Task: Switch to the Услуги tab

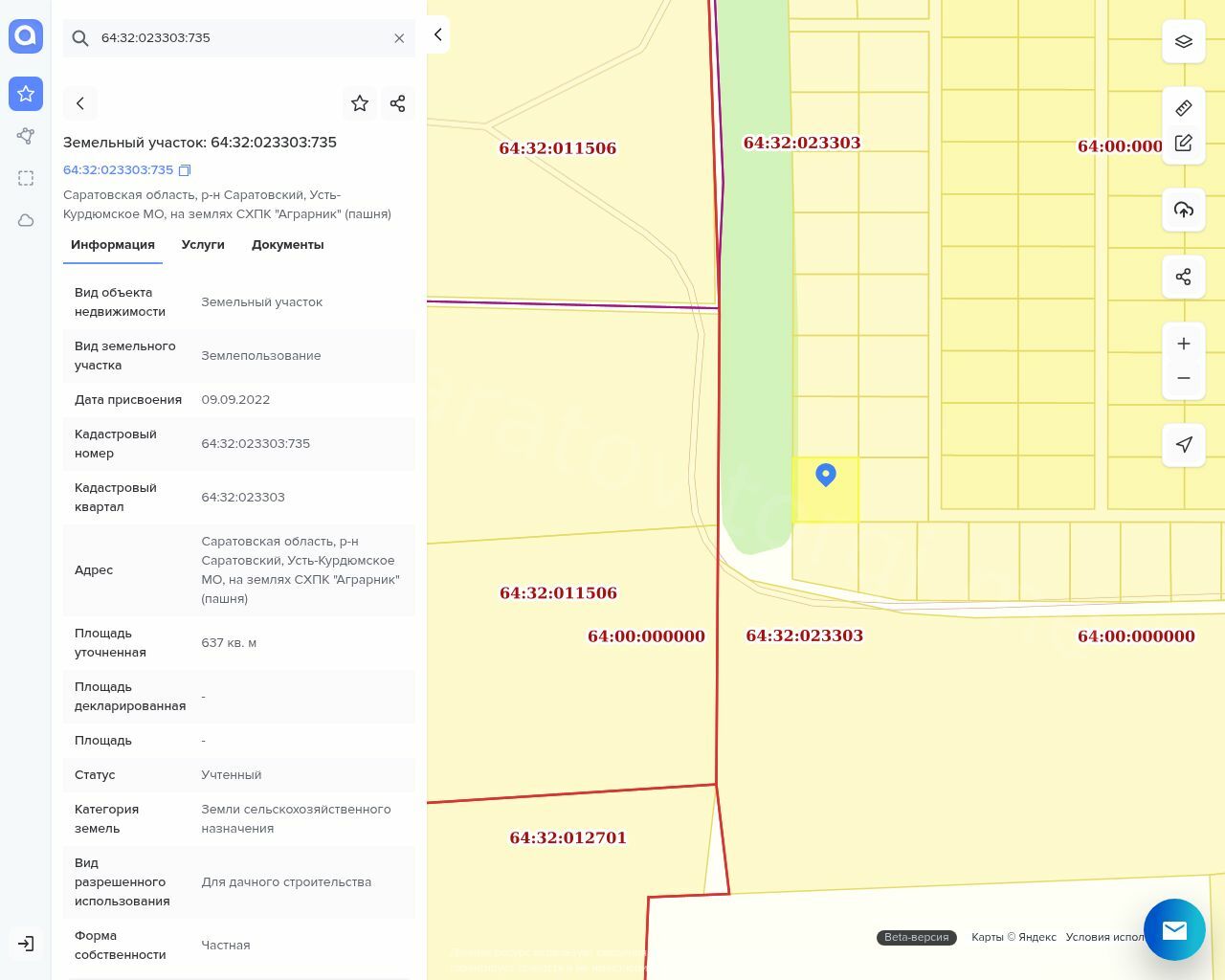Action: pyautogui.click(x=203, y=245)
